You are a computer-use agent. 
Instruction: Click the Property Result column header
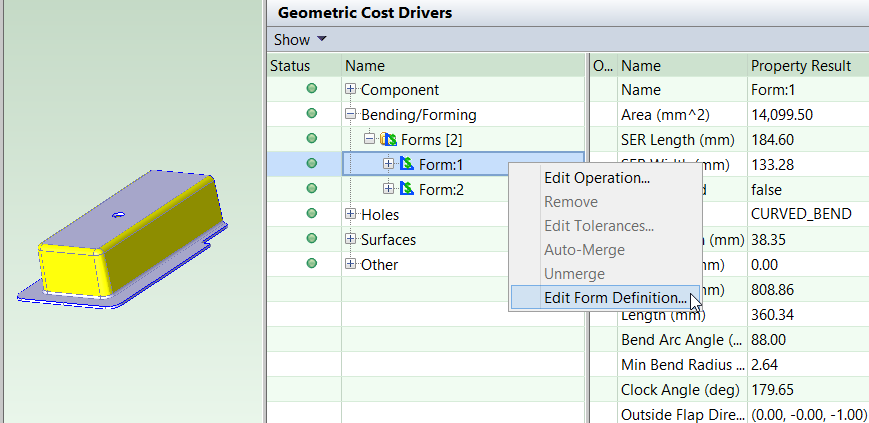tap(800, 66)
